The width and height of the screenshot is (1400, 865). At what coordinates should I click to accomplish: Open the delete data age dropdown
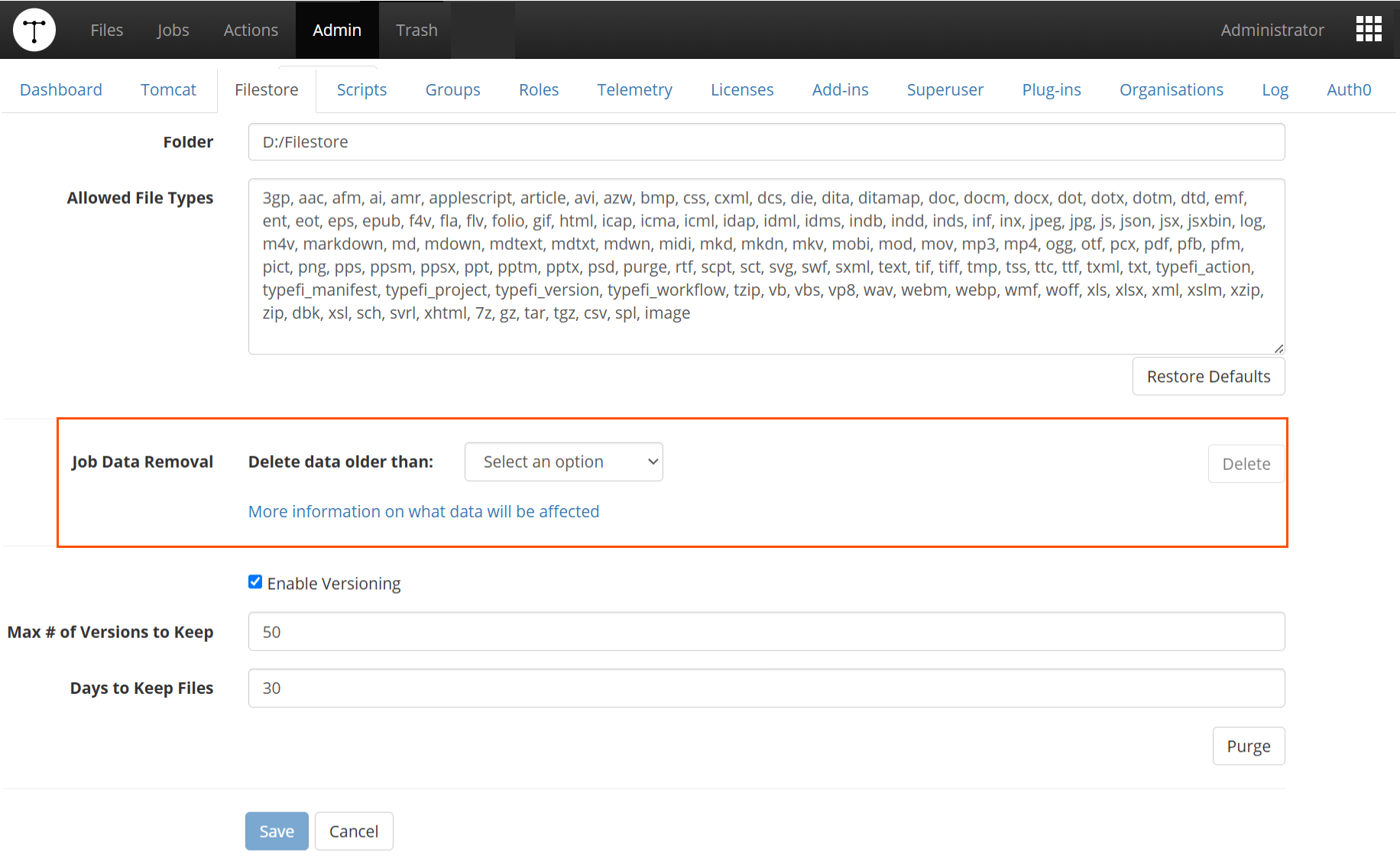(563, 462)
